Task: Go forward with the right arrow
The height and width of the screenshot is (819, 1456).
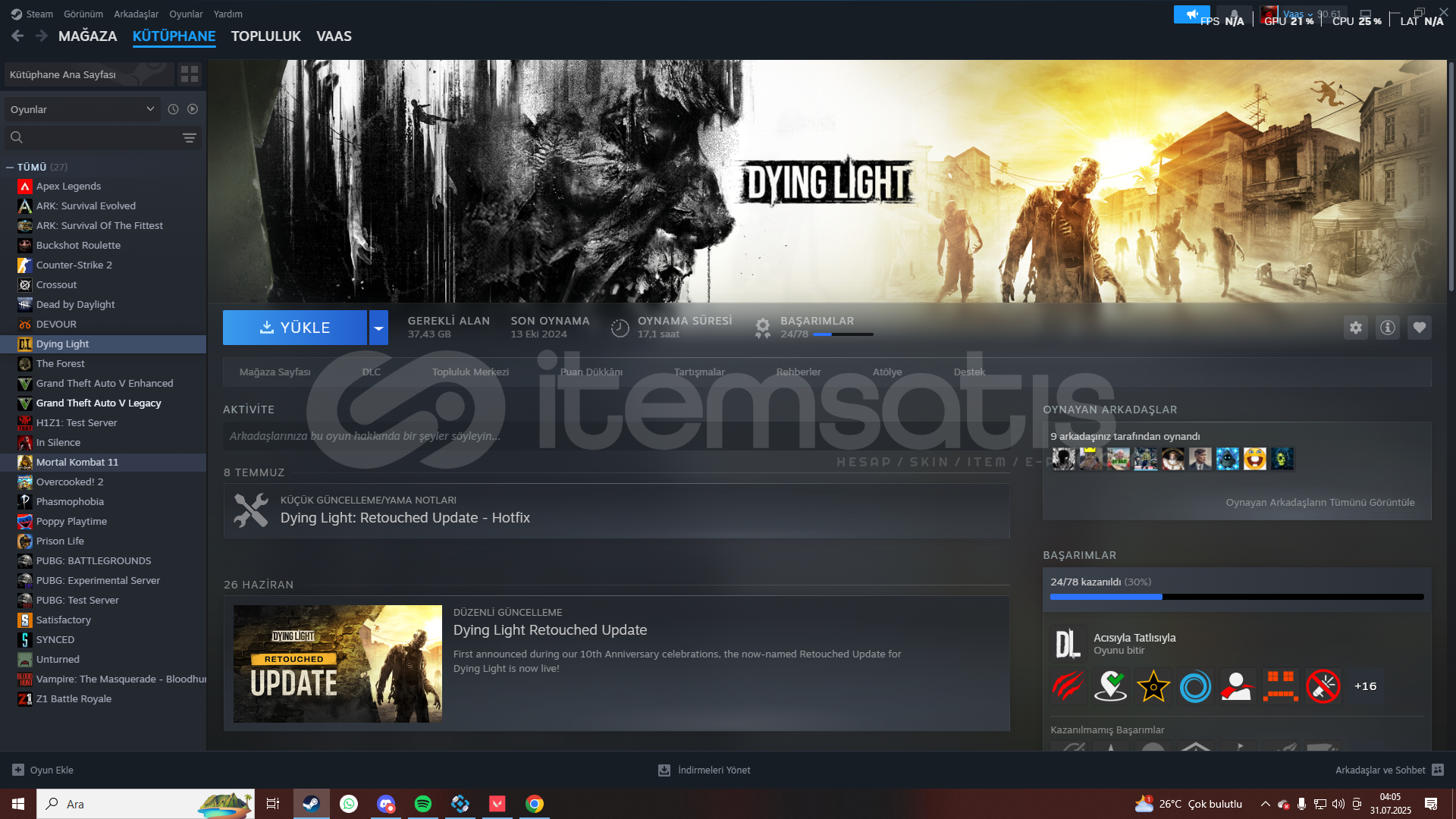Action: [42, 36]
